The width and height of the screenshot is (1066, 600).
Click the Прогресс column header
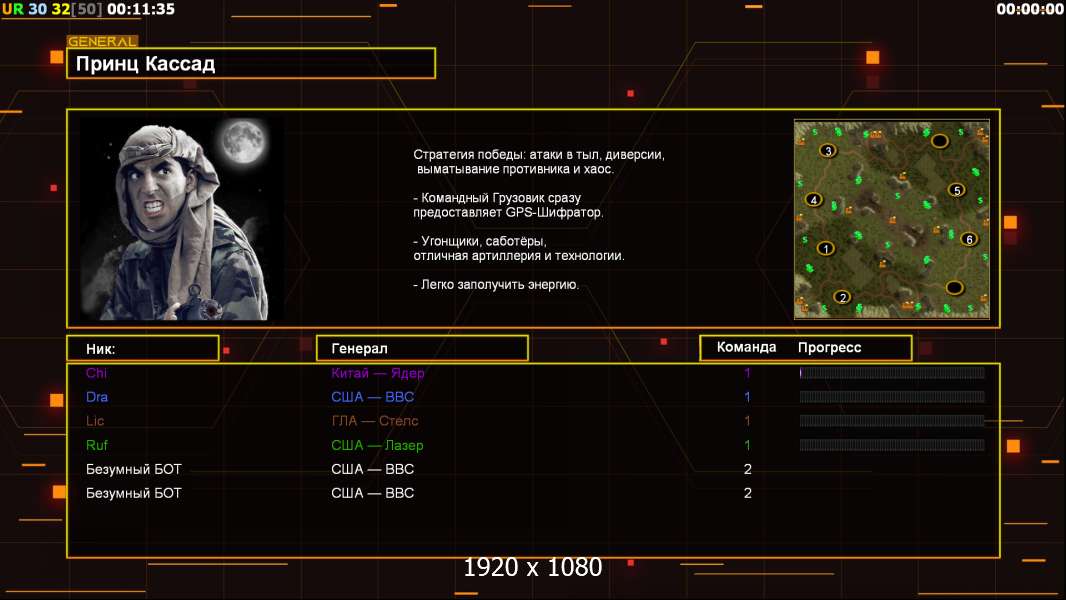coord(829,347)
